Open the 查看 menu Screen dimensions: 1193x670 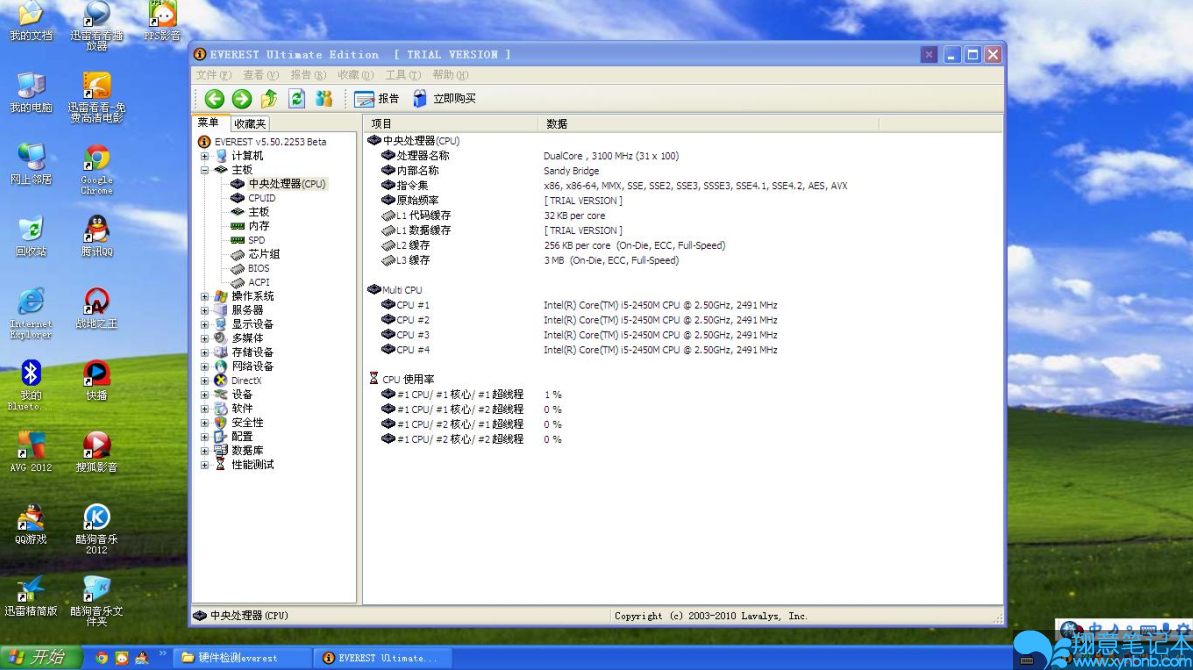click(x=260, y=75)
